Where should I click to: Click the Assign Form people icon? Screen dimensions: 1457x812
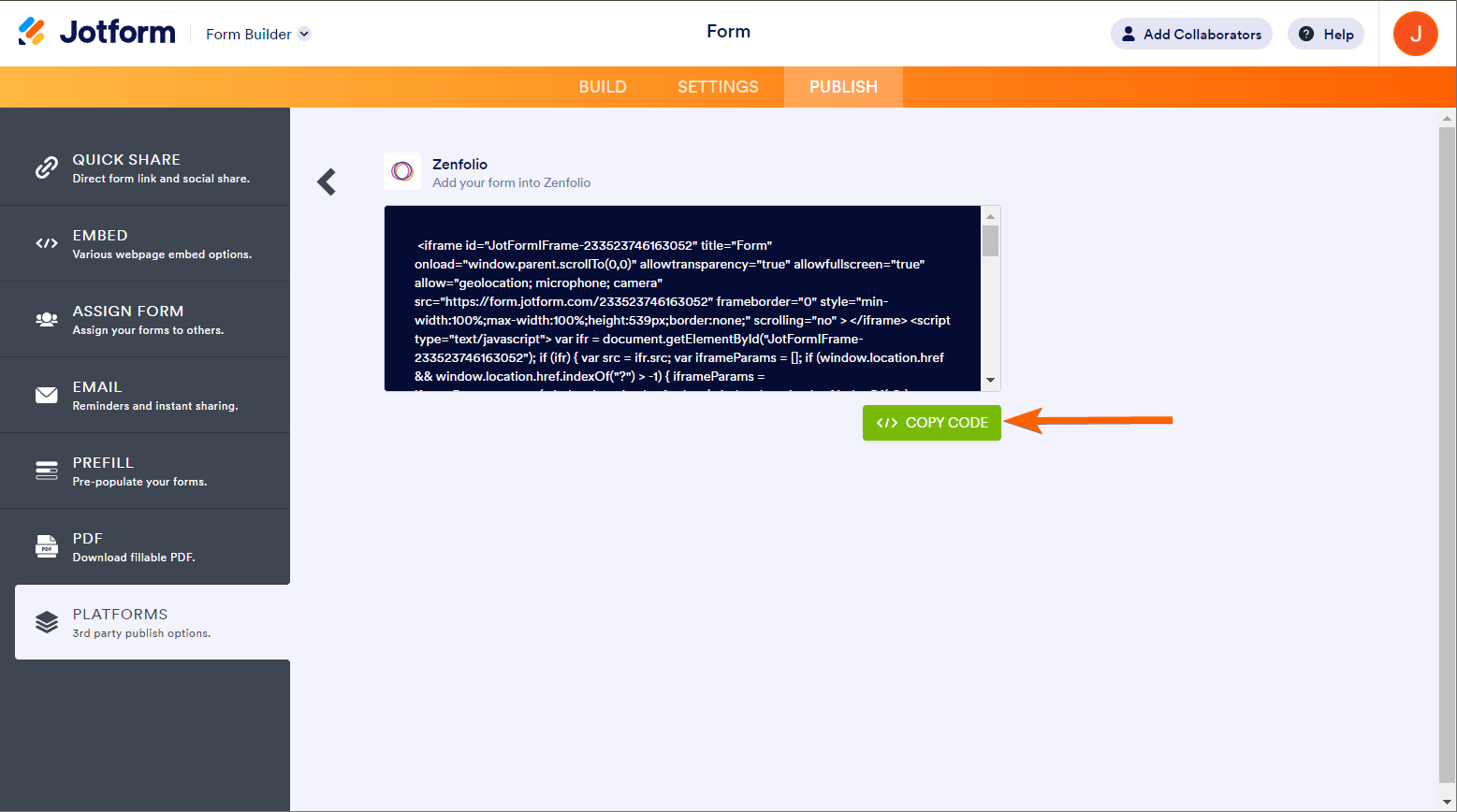tap(47, 319)
